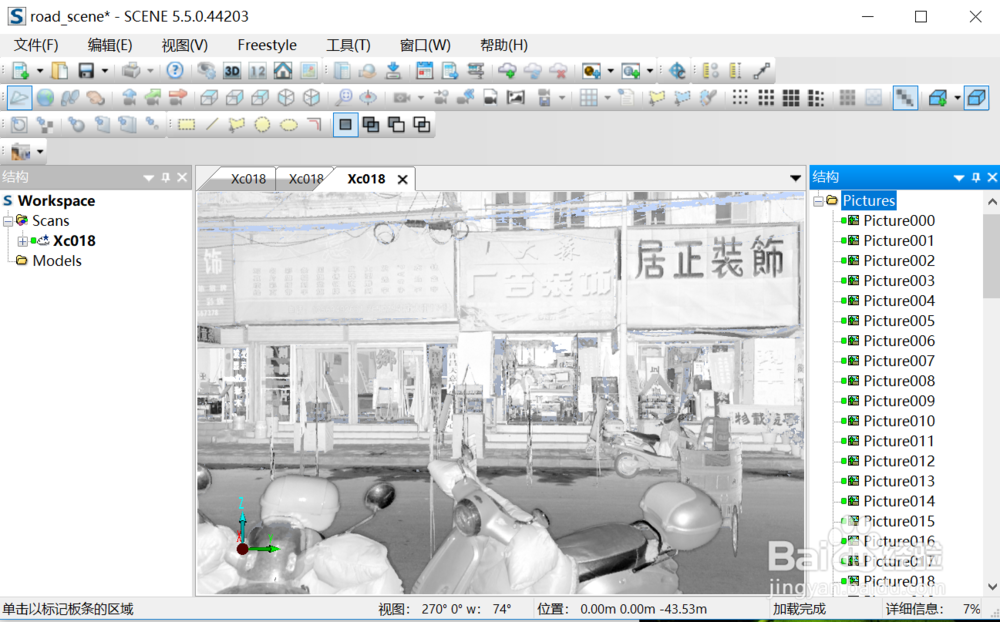Click the cloud with green plus icon
1000x622 pixels.
coord(508,71)
